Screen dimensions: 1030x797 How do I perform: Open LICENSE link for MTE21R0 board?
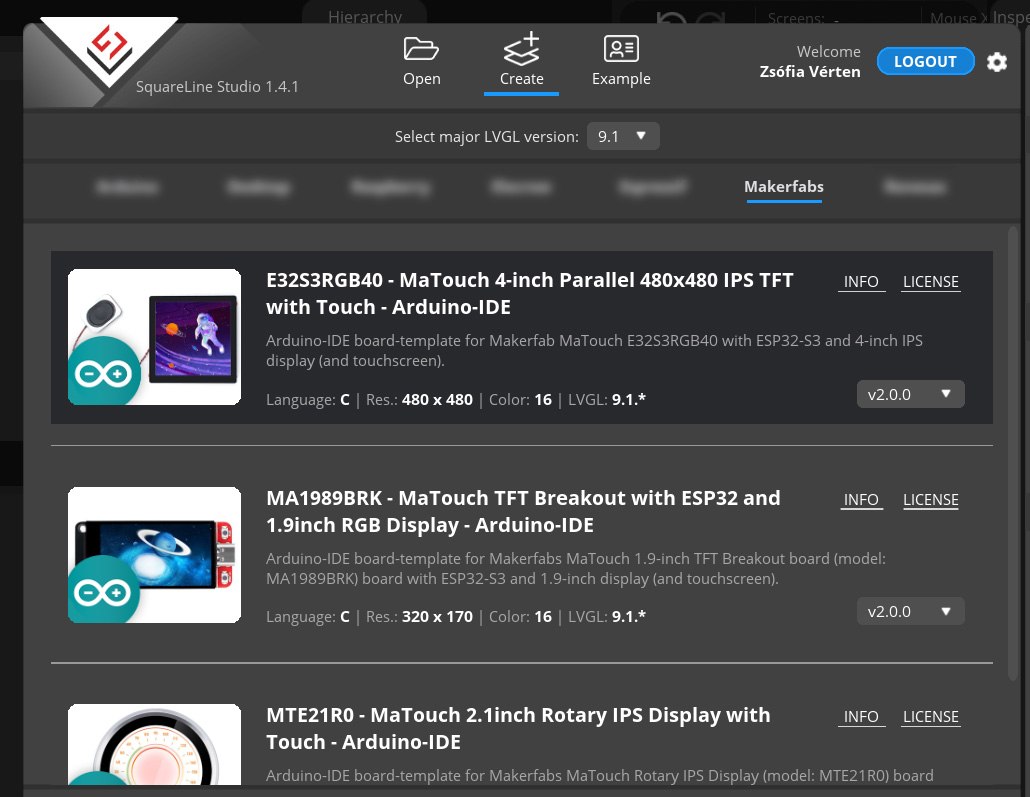(x=930, y=717)
